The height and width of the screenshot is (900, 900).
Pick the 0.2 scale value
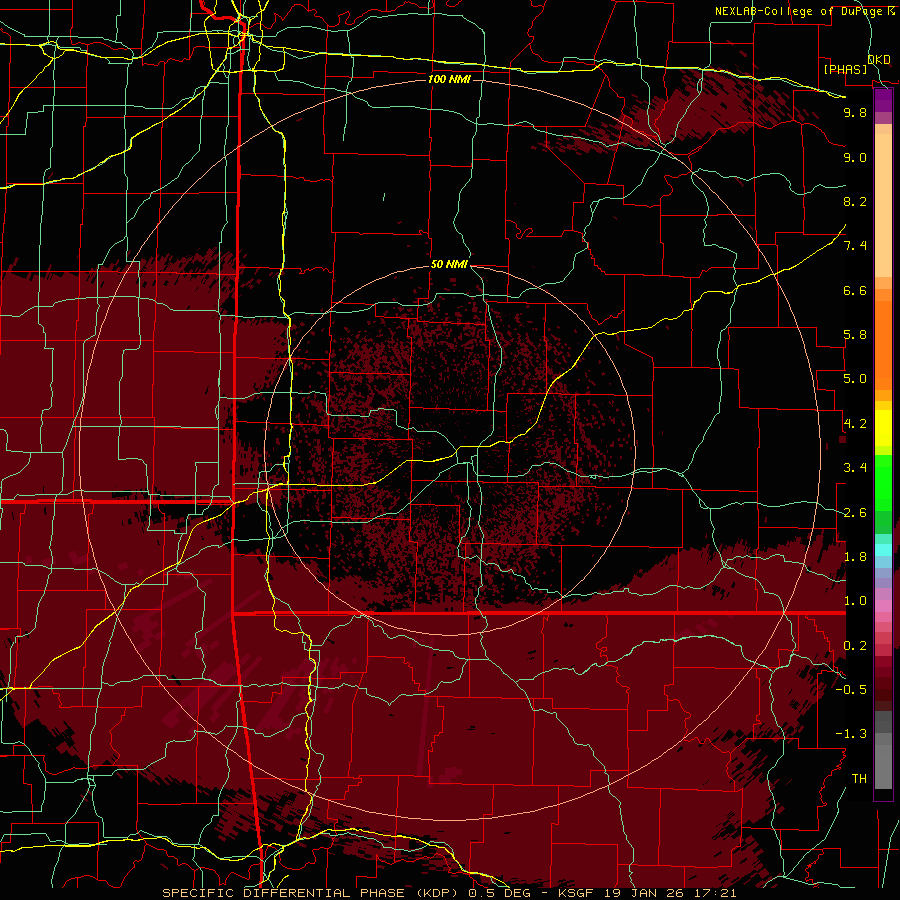click(855, 646)
